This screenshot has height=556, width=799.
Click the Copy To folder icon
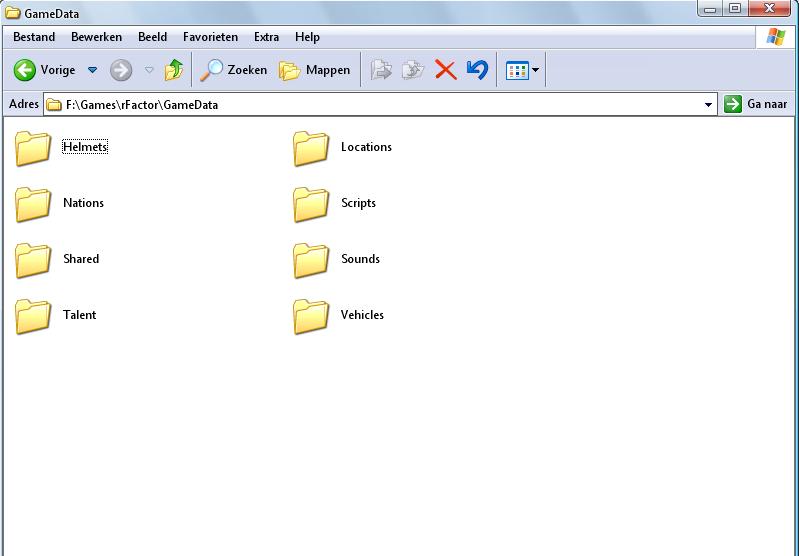click(x=413, y=70)
